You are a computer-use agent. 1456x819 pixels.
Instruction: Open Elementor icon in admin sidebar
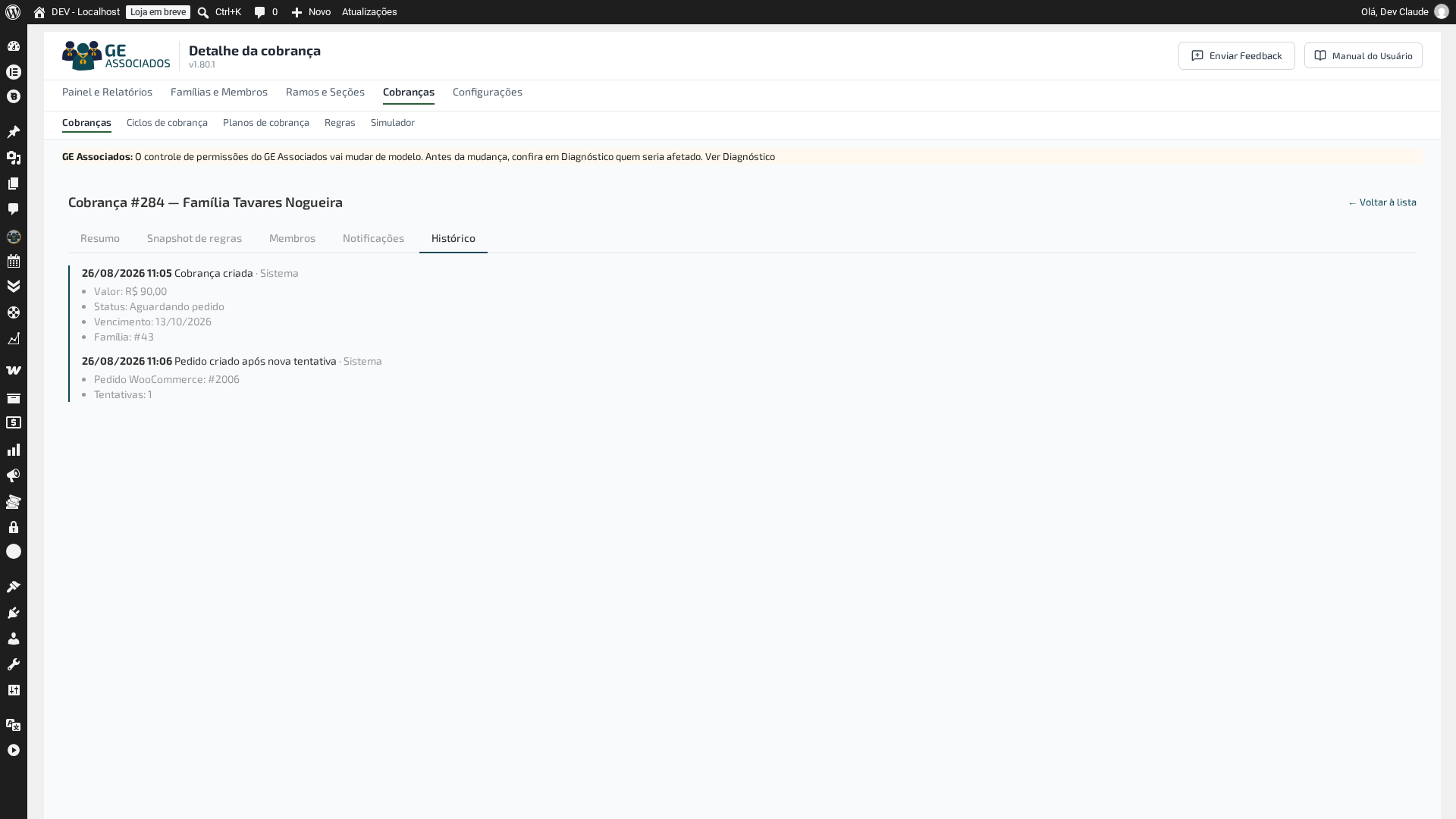(14, 72)
